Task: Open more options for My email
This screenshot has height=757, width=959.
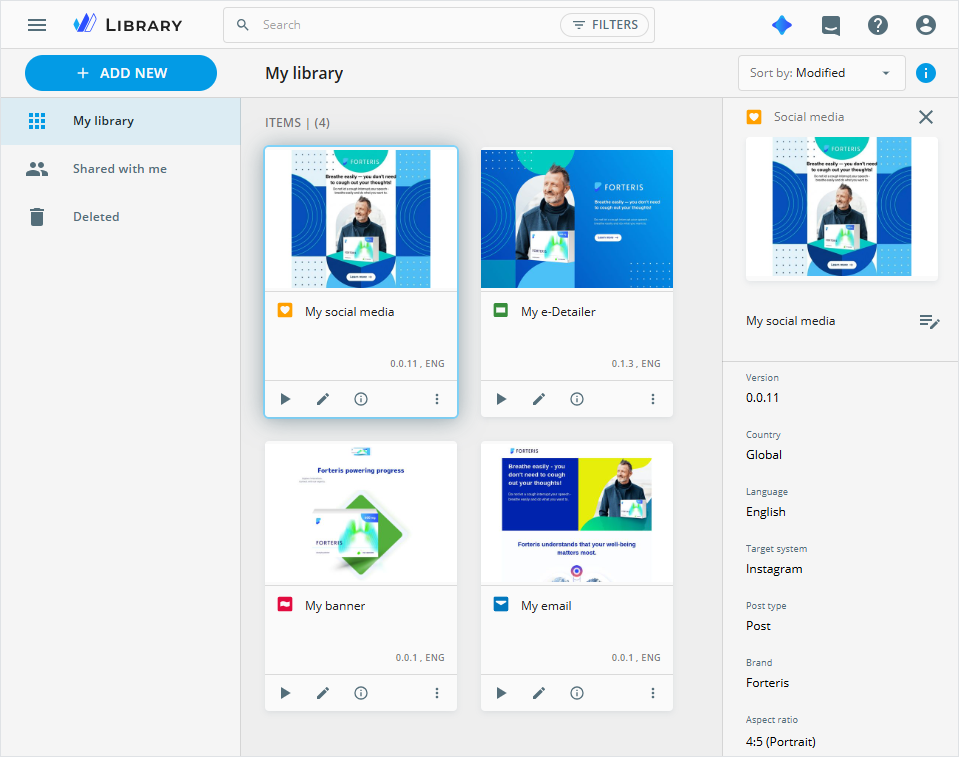Action: click(x=653, y=693)
